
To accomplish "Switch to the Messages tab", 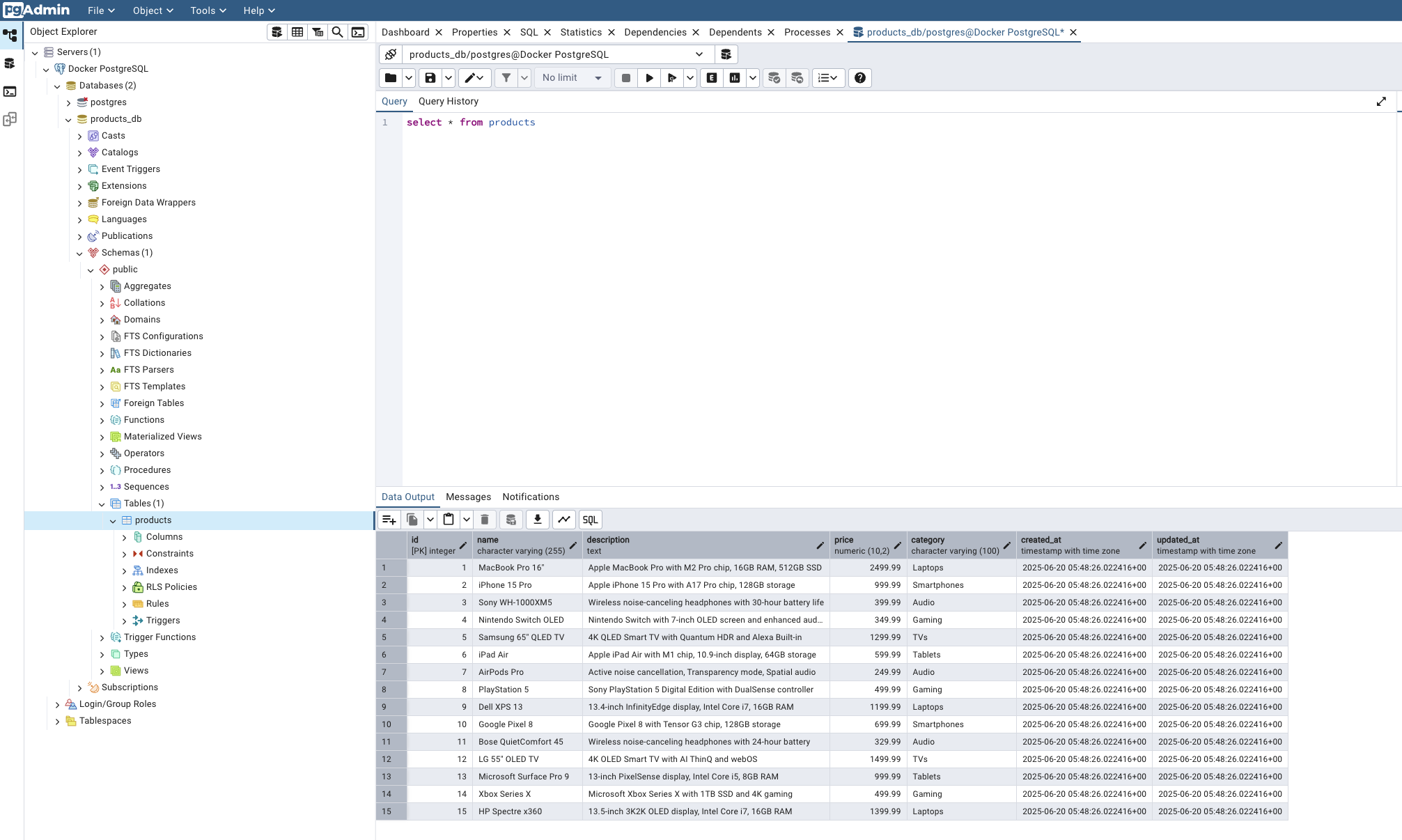I will click(x=468, y=497).
